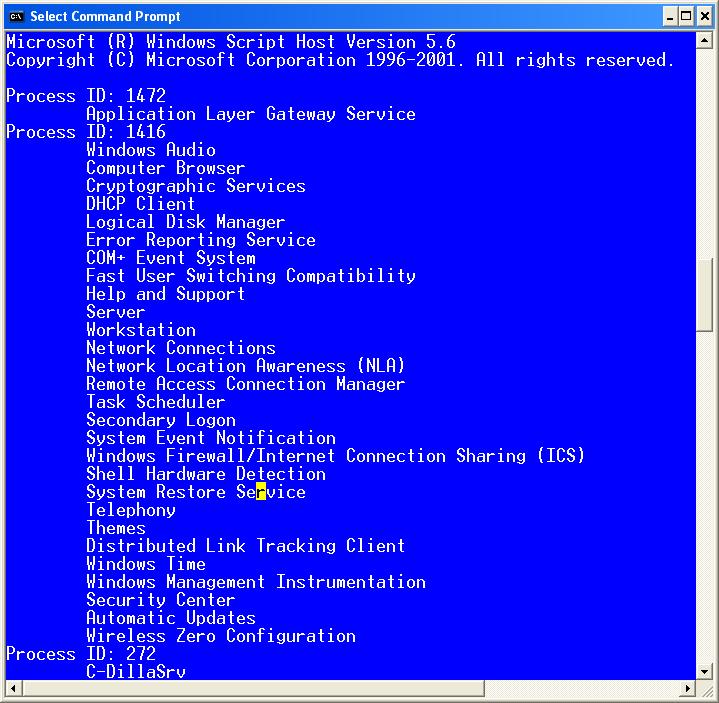The image size is (719, 703).
Task: Click the Microsoft Corporation copyright line
Action: 341,60
